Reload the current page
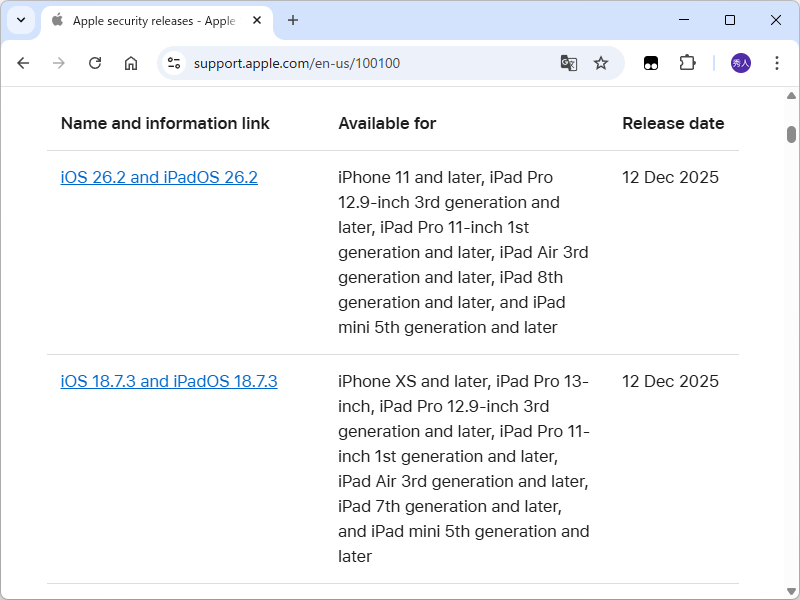 pos(95,62)
